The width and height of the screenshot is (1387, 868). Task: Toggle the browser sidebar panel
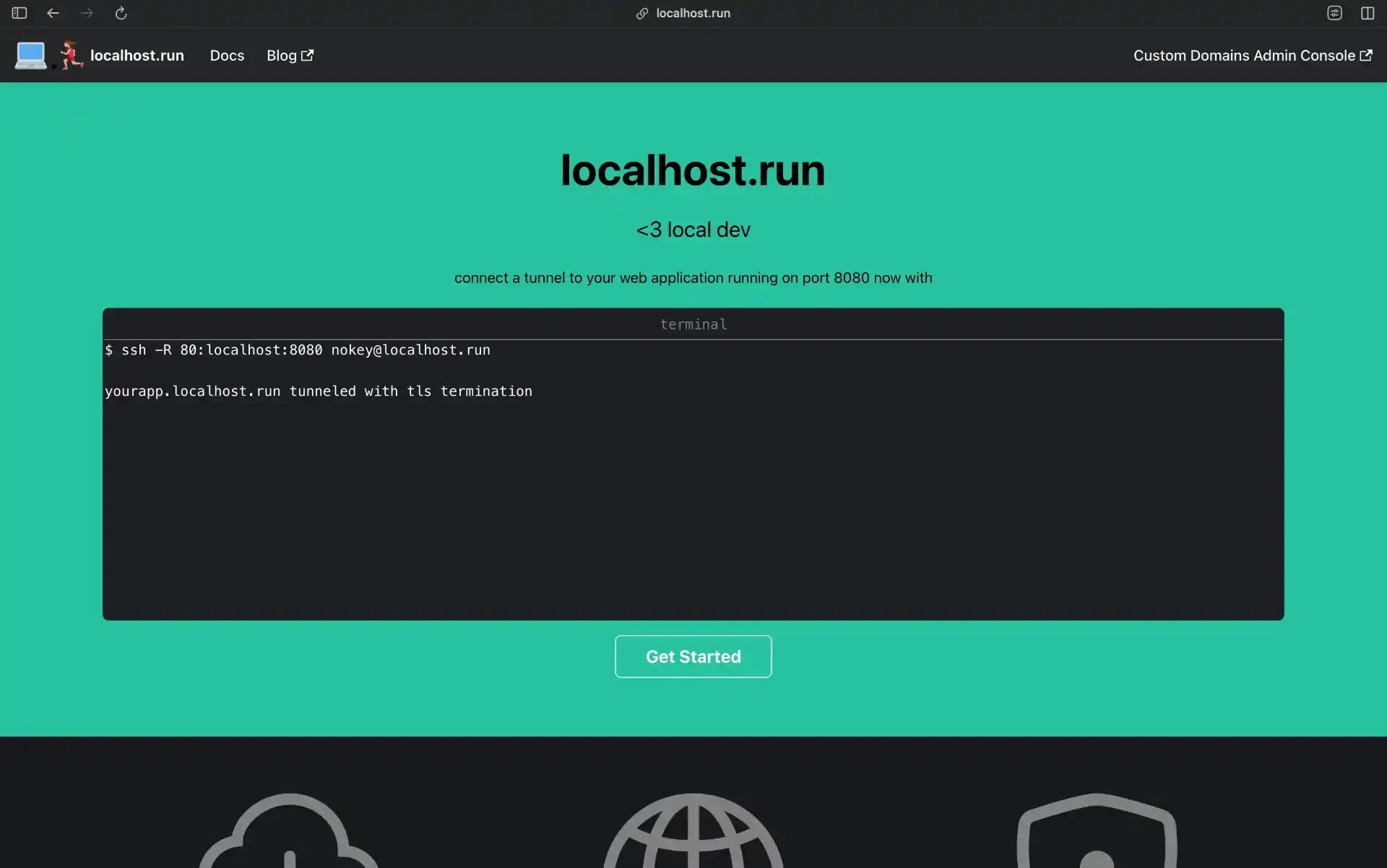click(19, 13)
